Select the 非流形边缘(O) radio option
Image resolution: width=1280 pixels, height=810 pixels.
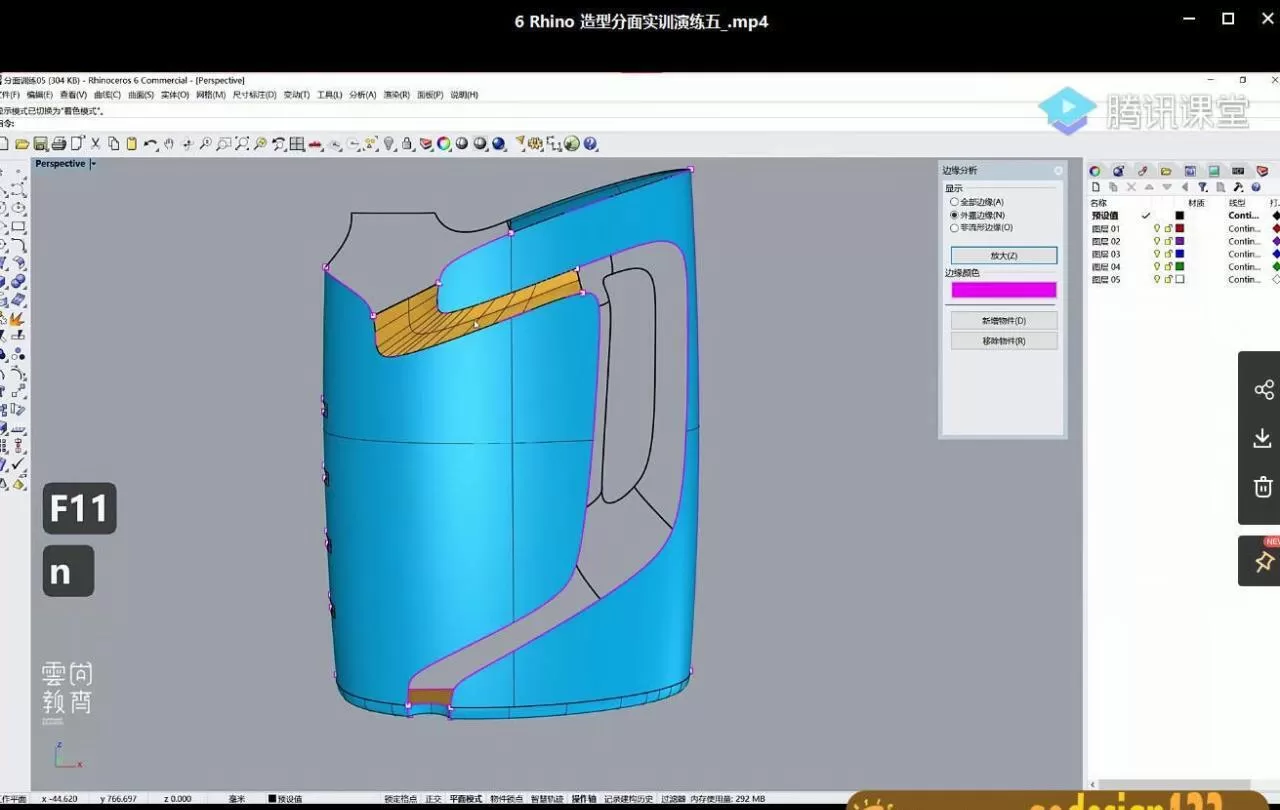click(954, 227)
